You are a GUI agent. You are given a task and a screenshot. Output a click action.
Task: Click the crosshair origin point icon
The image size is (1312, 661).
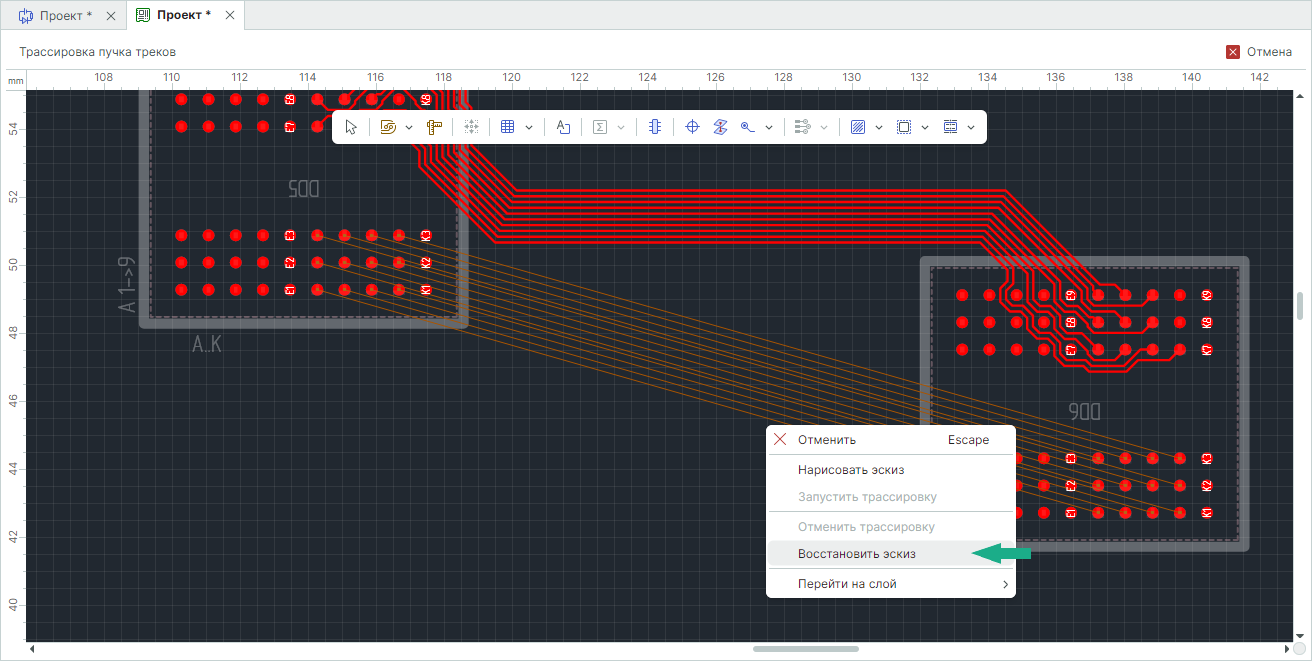tap(691, 127)
